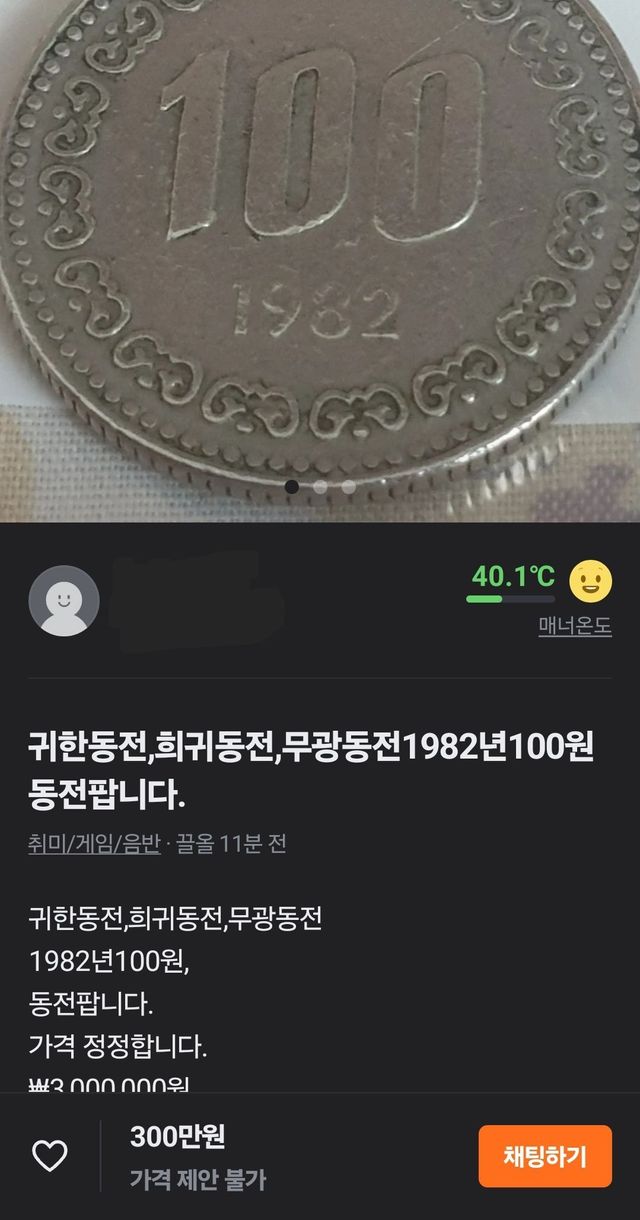Tap the 40.1°C temperature value
Image resolution: width=640 pixels, height=1220 pixels.
tap(513, 576)
